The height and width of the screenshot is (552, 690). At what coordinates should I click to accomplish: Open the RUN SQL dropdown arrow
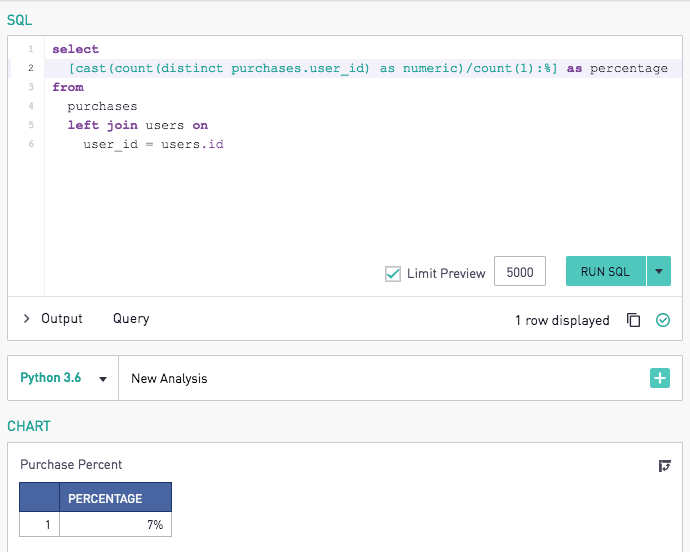659,271
